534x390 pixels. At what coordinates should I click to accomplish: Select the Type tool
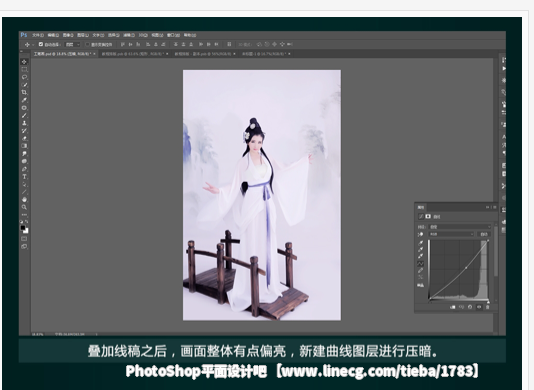click(x=24, y=176)
